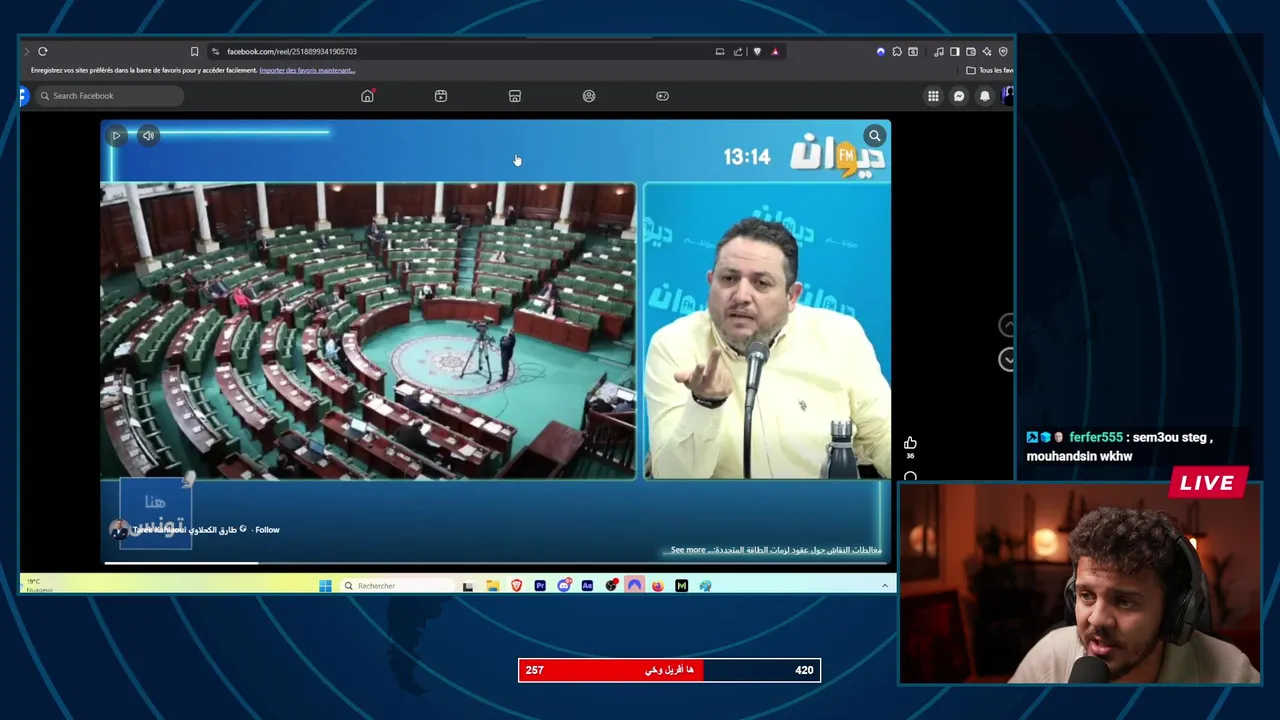
Task: Click the Brave Rewards triangle icon
Action: (775, 51)
